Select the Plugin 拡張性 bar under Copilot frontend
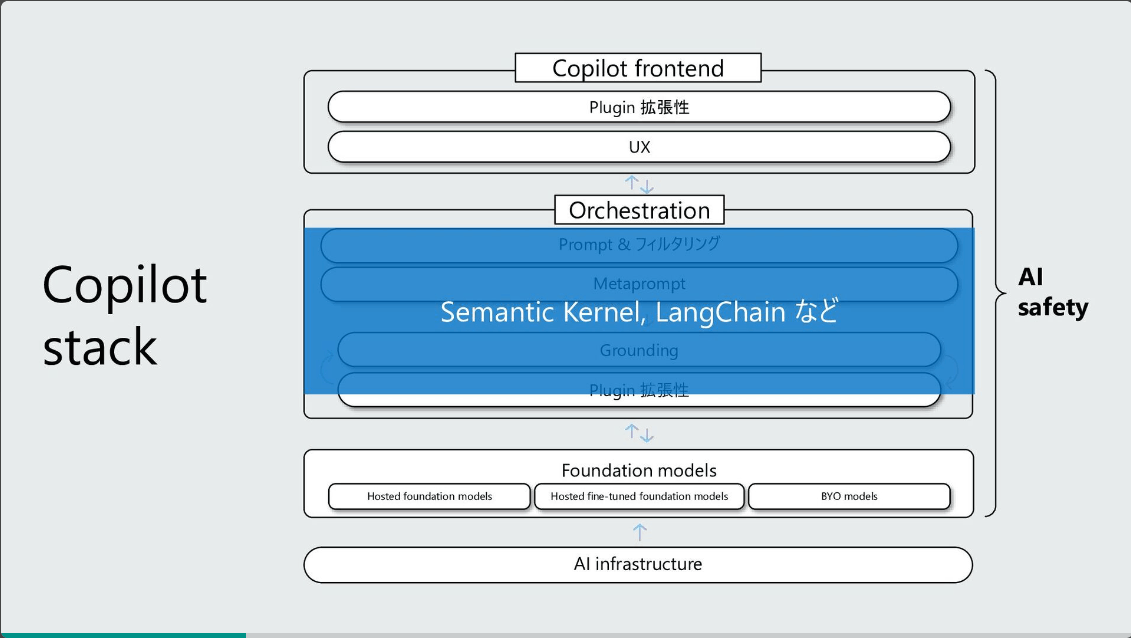 coord(639,107)
